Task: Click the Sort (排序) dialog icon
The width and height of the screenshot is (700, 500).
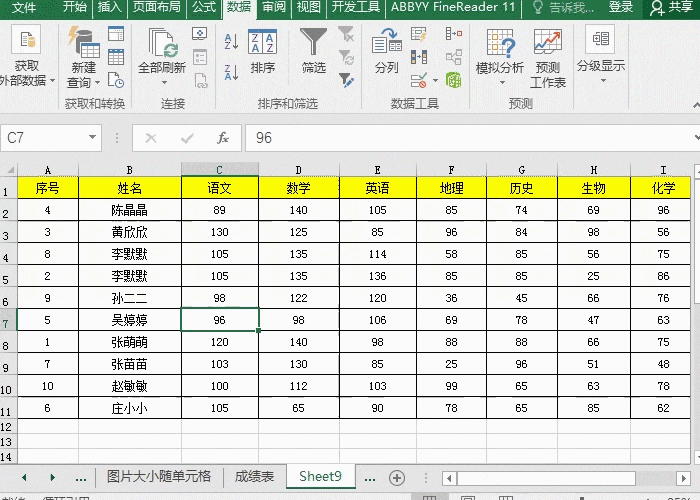Action: 262,44
